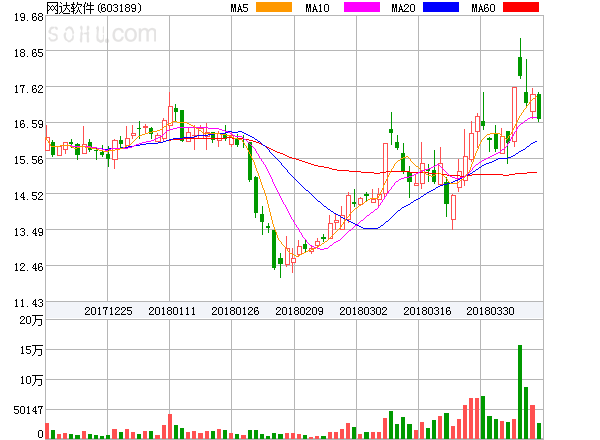This screenshot has height=440, width=600.
Task: Click the 15万 volume axis label
Action: coord(31,350)
